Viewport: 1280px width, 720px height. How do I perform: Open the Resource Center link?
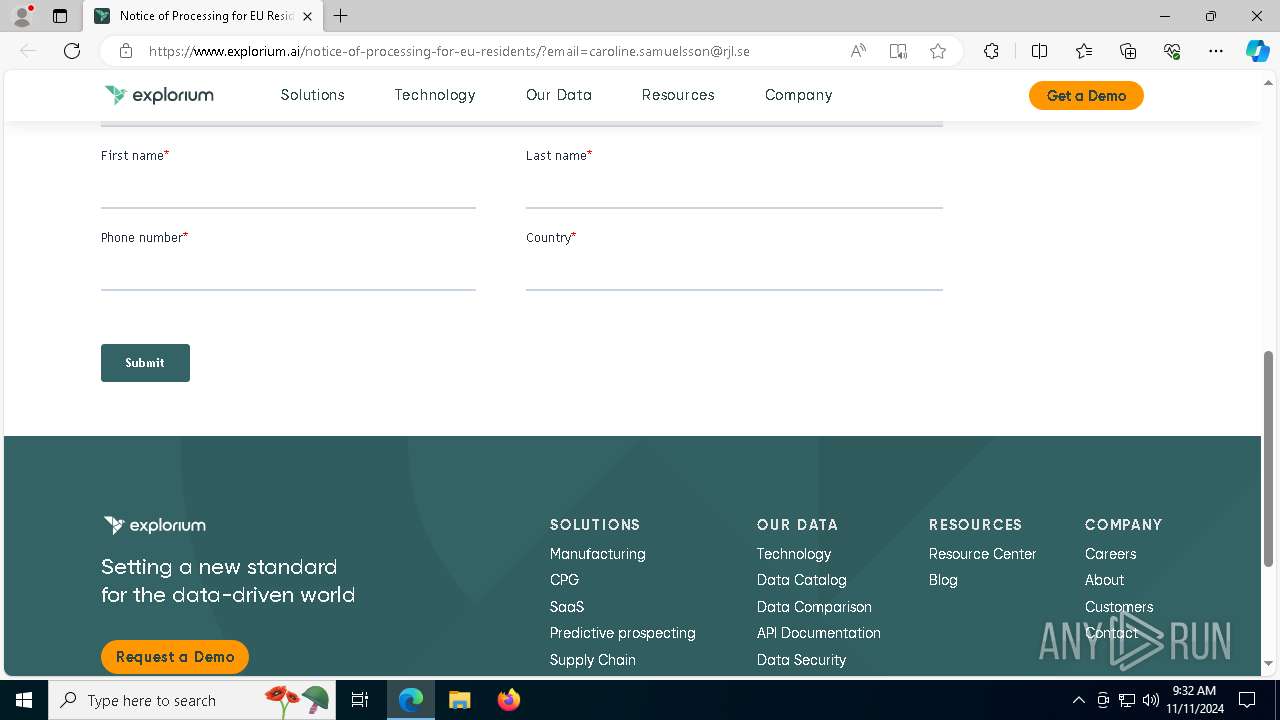pyautogui.click(x=982, y=554)
